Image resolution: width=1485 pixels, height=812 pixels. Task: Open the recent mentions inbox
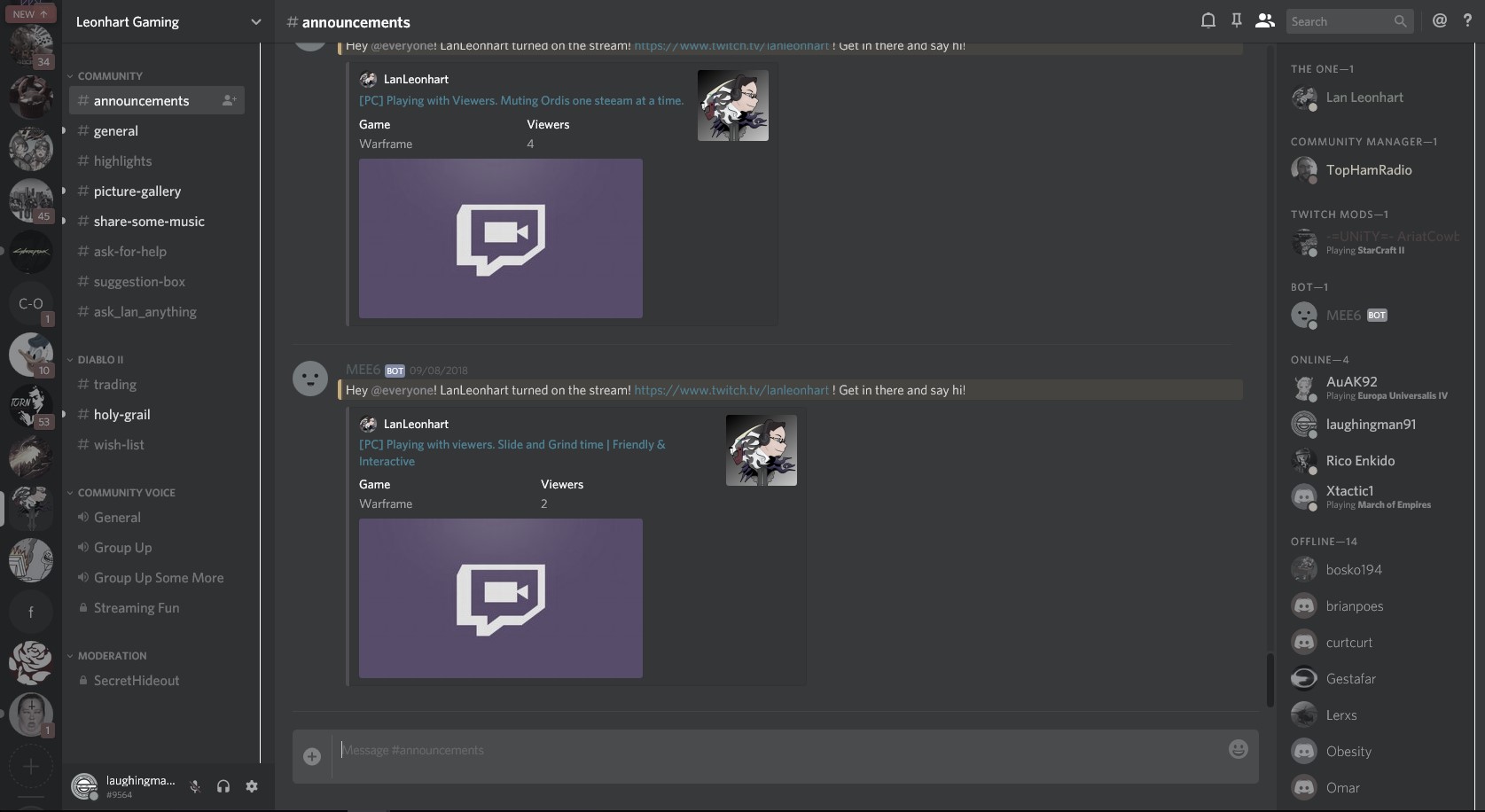pos(1440,20)
